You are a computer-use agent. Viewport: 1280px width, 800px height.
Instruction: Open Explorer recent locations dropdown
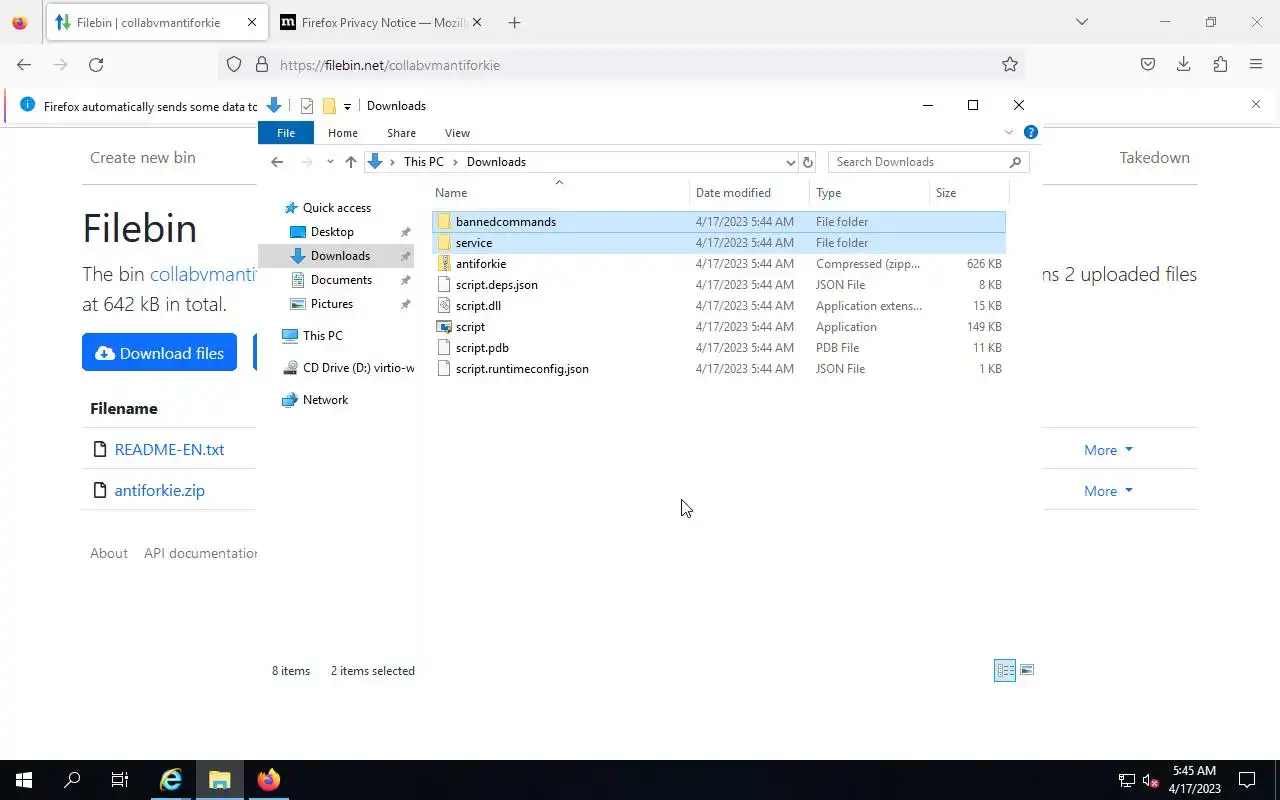click(x=330, y=162)
